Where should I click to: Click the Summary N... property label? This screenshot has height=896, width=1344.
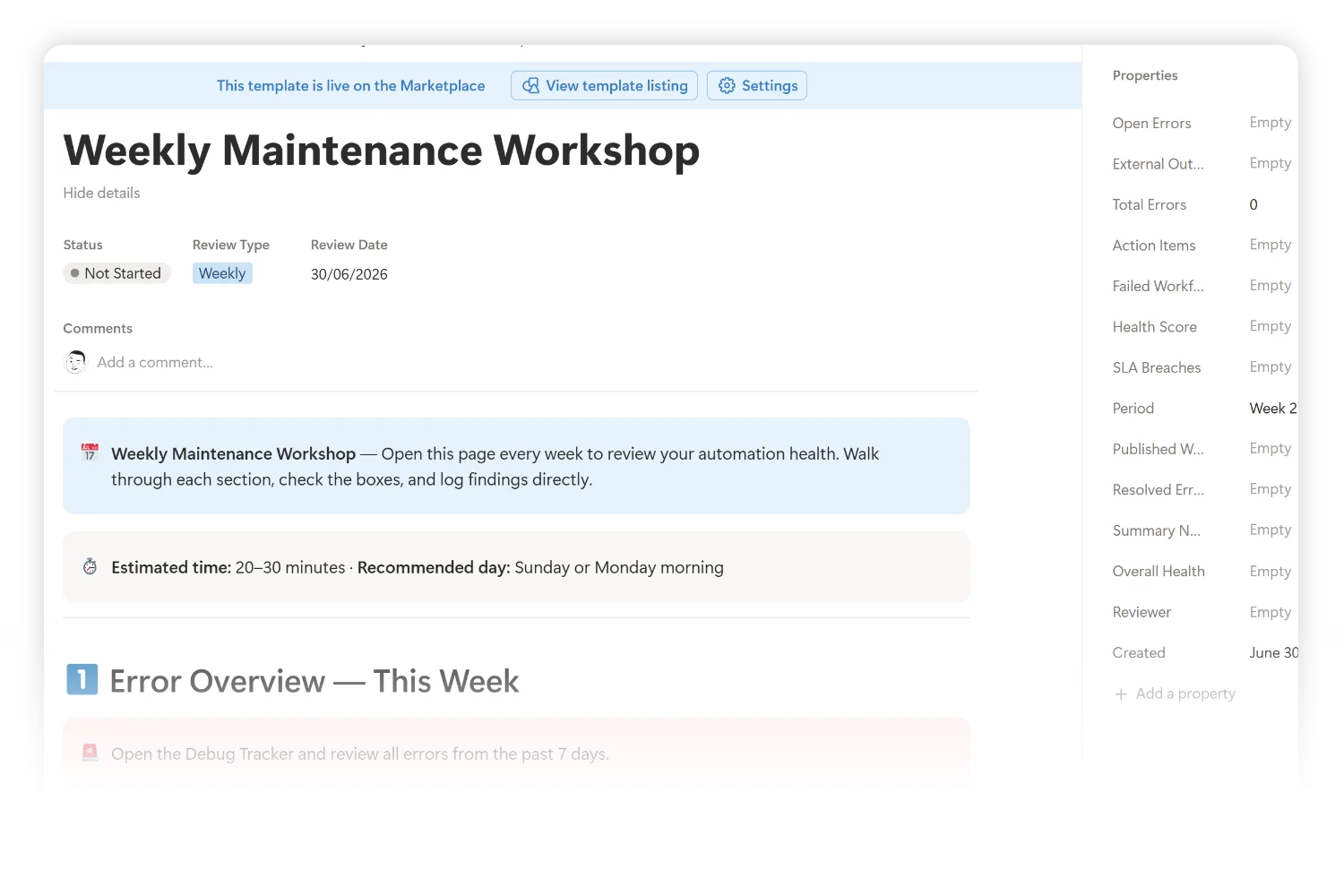point(1156,531)
